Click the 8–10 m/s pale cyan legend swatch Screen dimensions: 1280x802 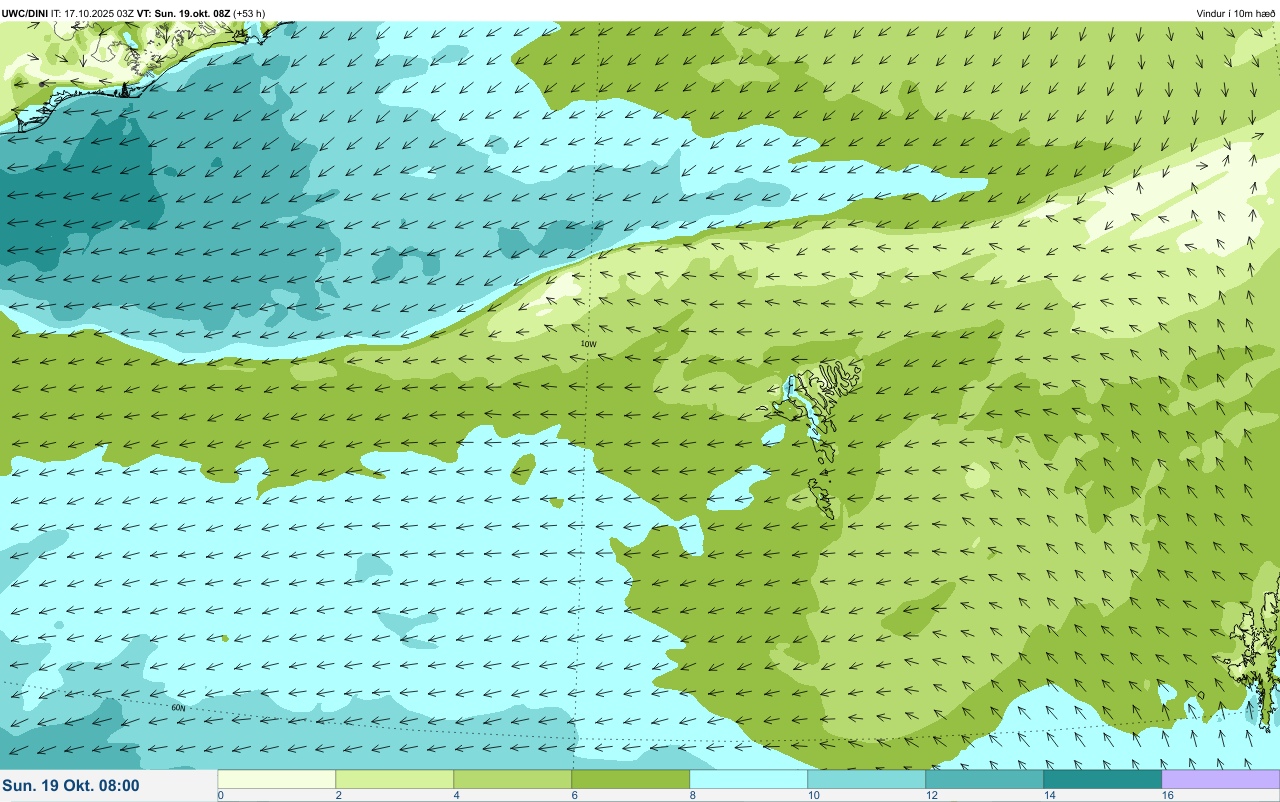[748, 779]
